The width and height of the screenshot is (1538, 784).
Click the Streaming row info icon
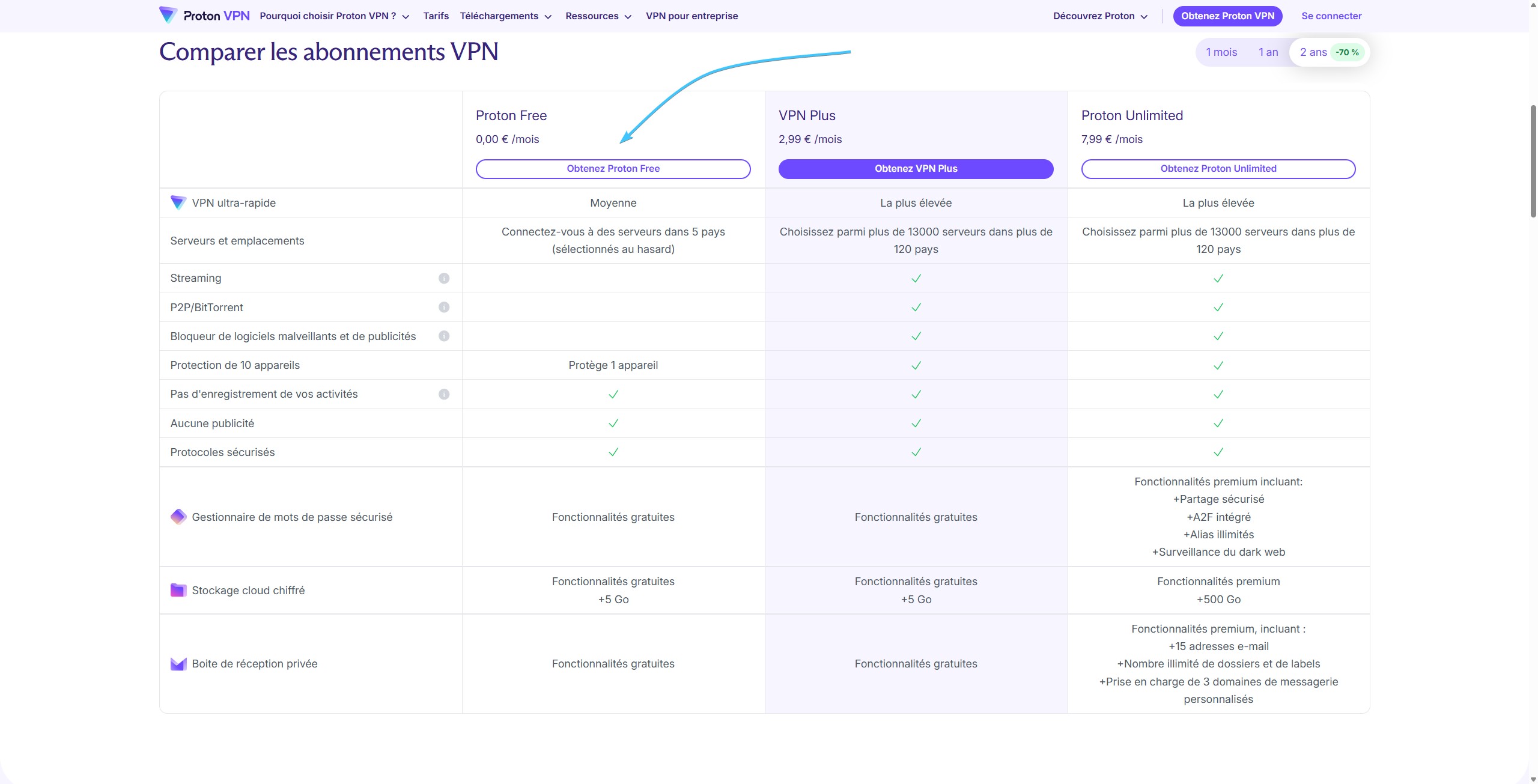[x=444, y=278]
